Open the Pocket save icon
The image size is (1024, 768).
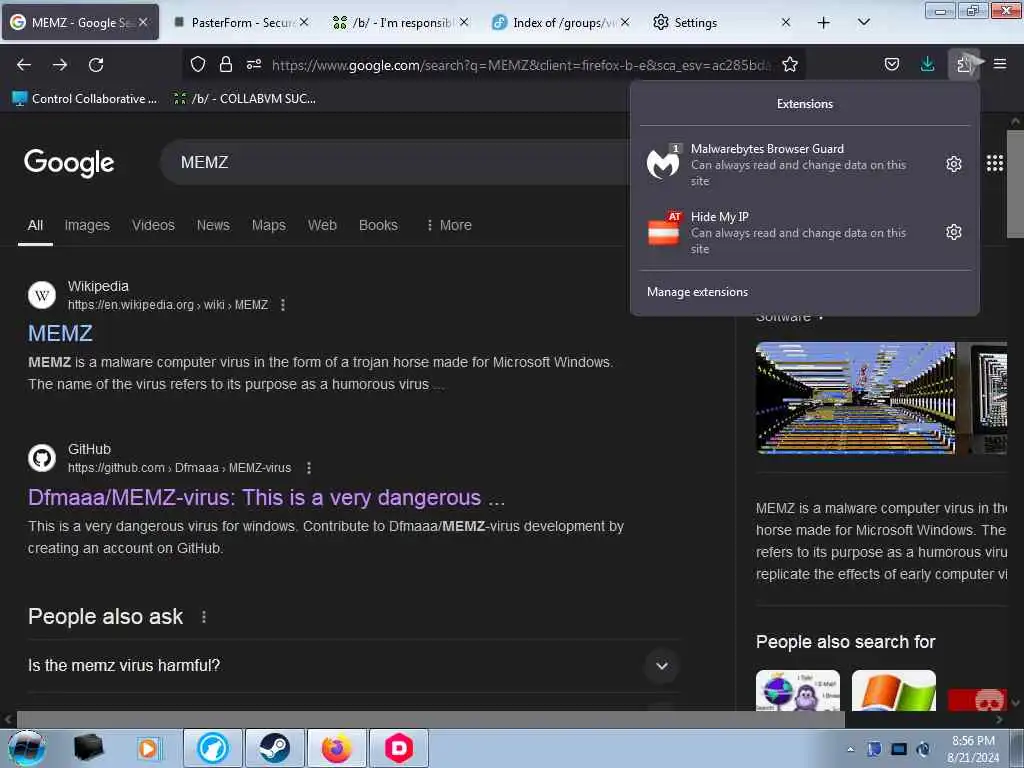[892, 64]
